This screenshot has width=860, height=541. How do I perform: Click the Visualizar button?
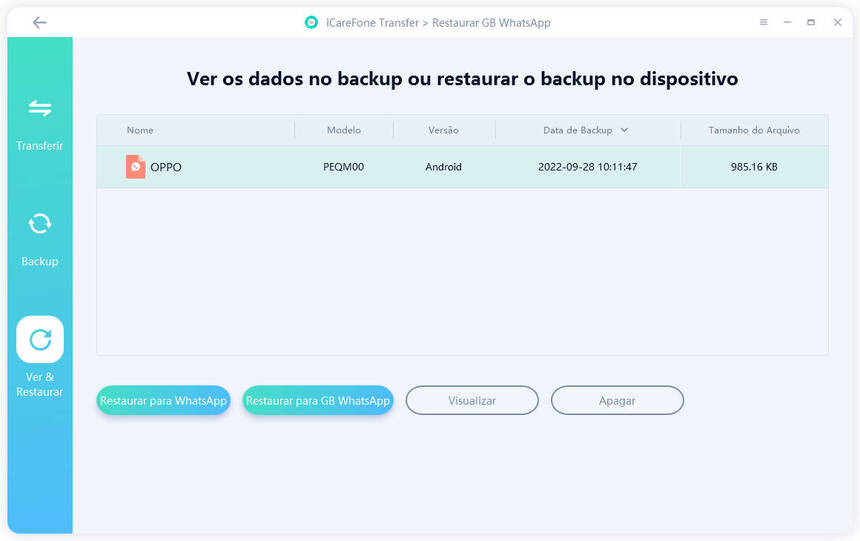click(x=472, y=400)
